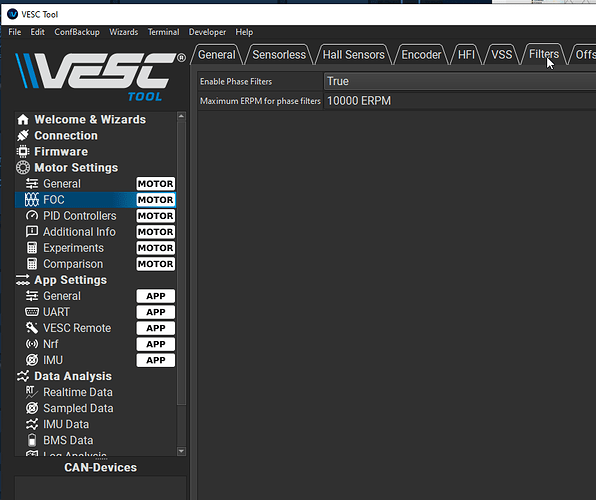The height and width of the screenshot is (500, 596).
Task: Click the Firmware chip icon
Action: pos(23,151)
